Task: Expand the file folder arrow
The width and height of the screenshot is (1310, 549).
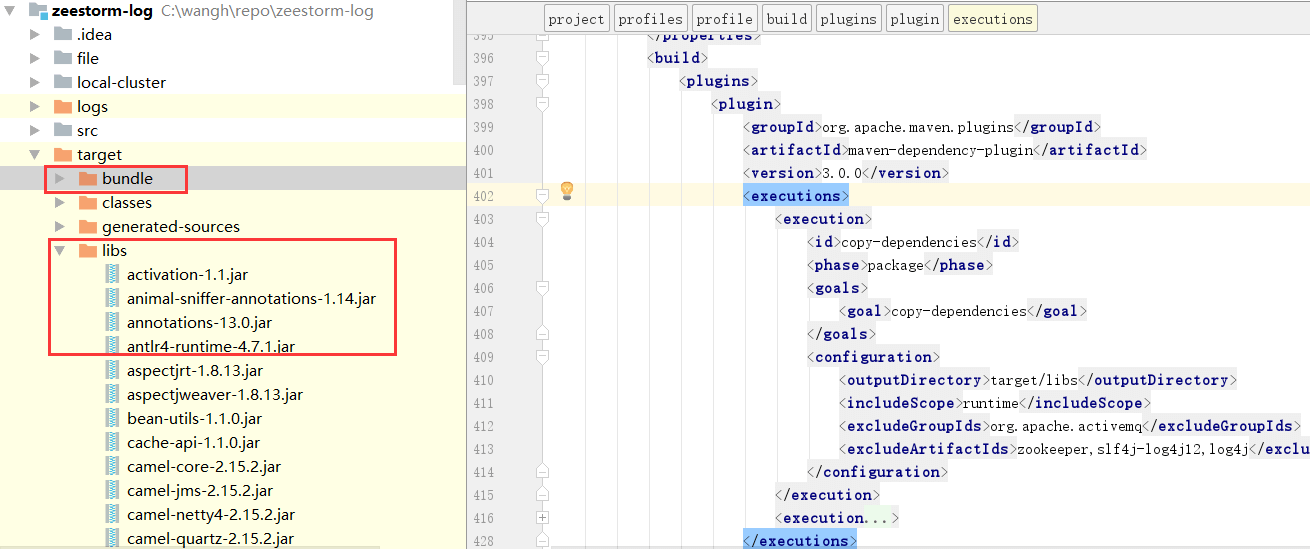Action: [35, 58]
